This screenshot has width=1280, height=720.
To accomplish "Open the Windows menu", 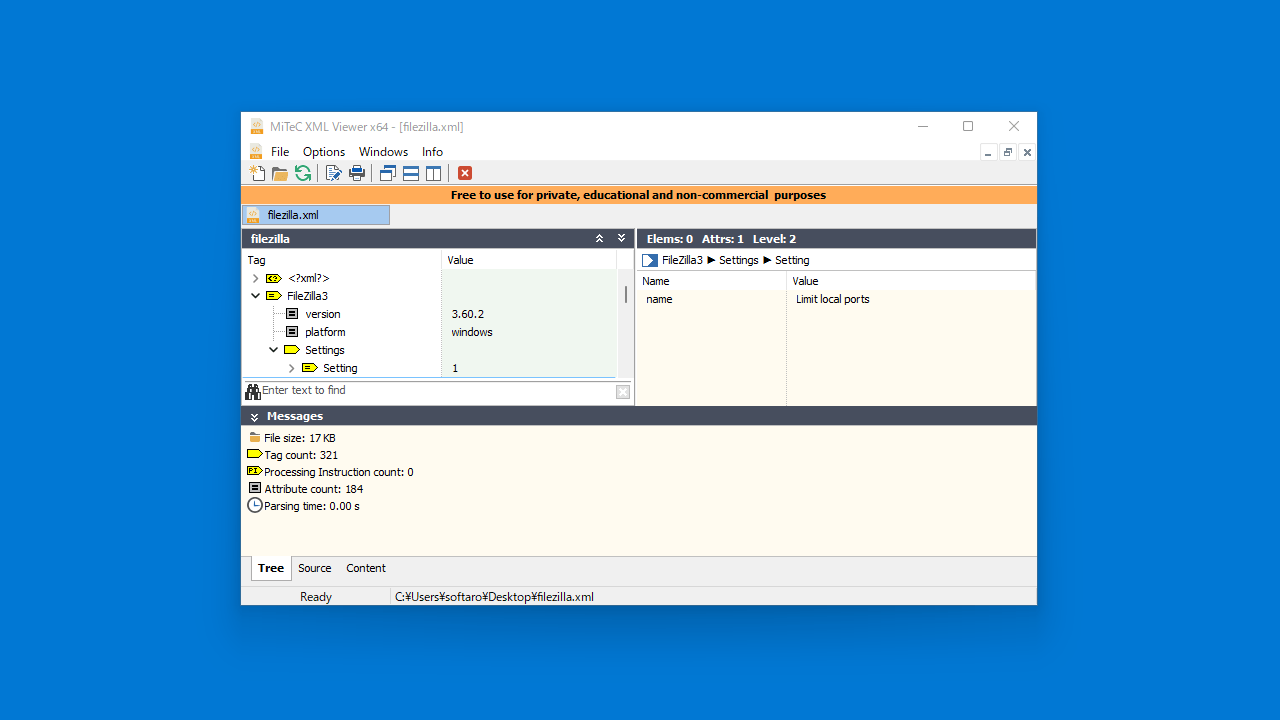I will [x=383, y=152].
